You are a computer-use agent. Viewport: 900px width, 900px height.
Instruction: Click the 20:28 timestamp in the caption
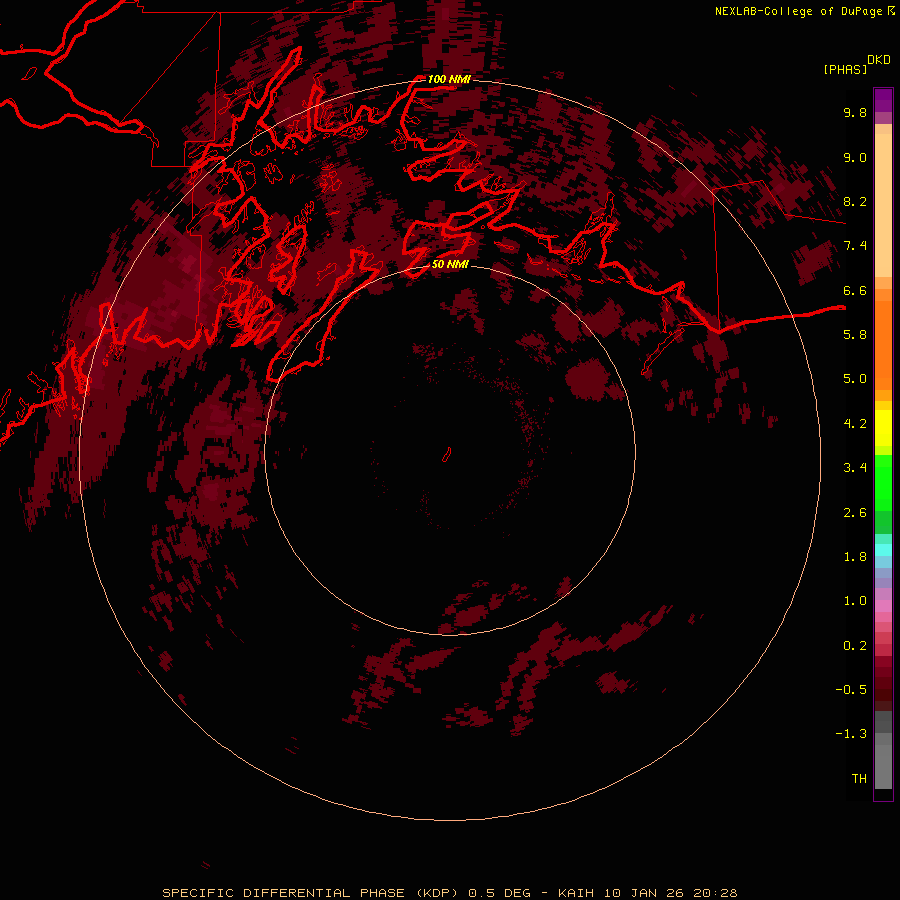tap(715, 893)
